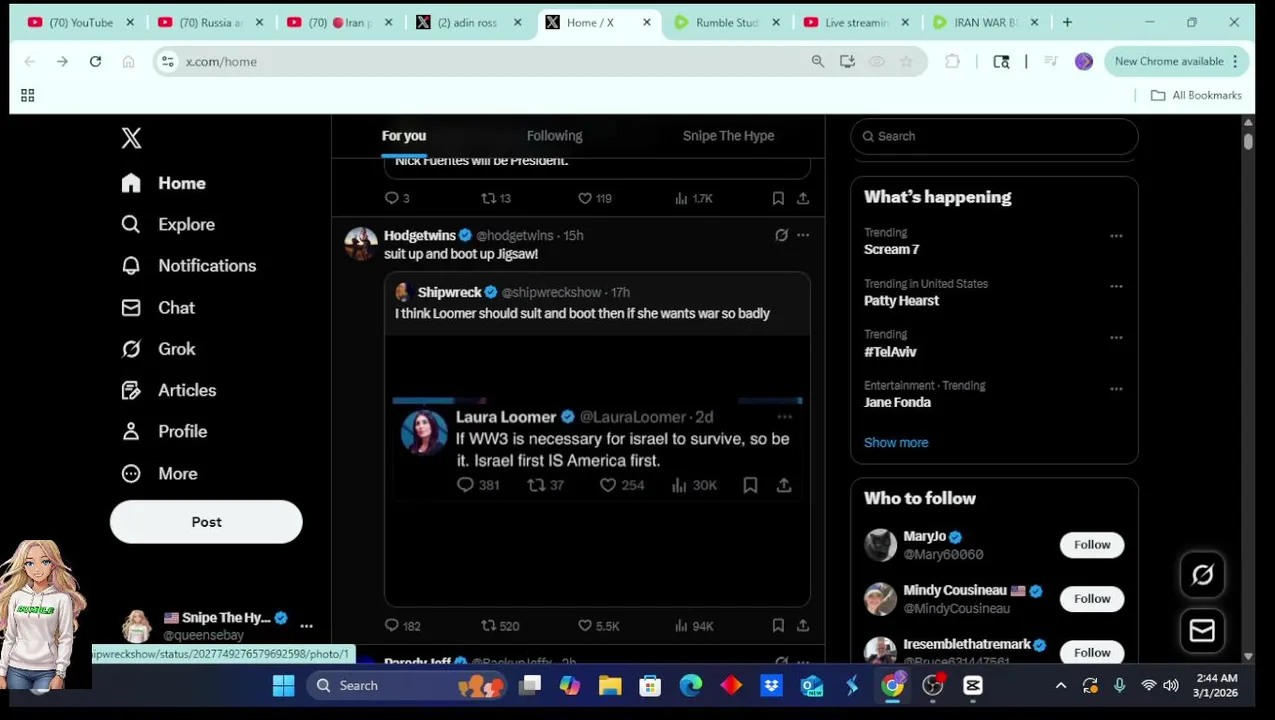
Task: Follow Iresemblethatremark
Action: (x=1092, y=653)
